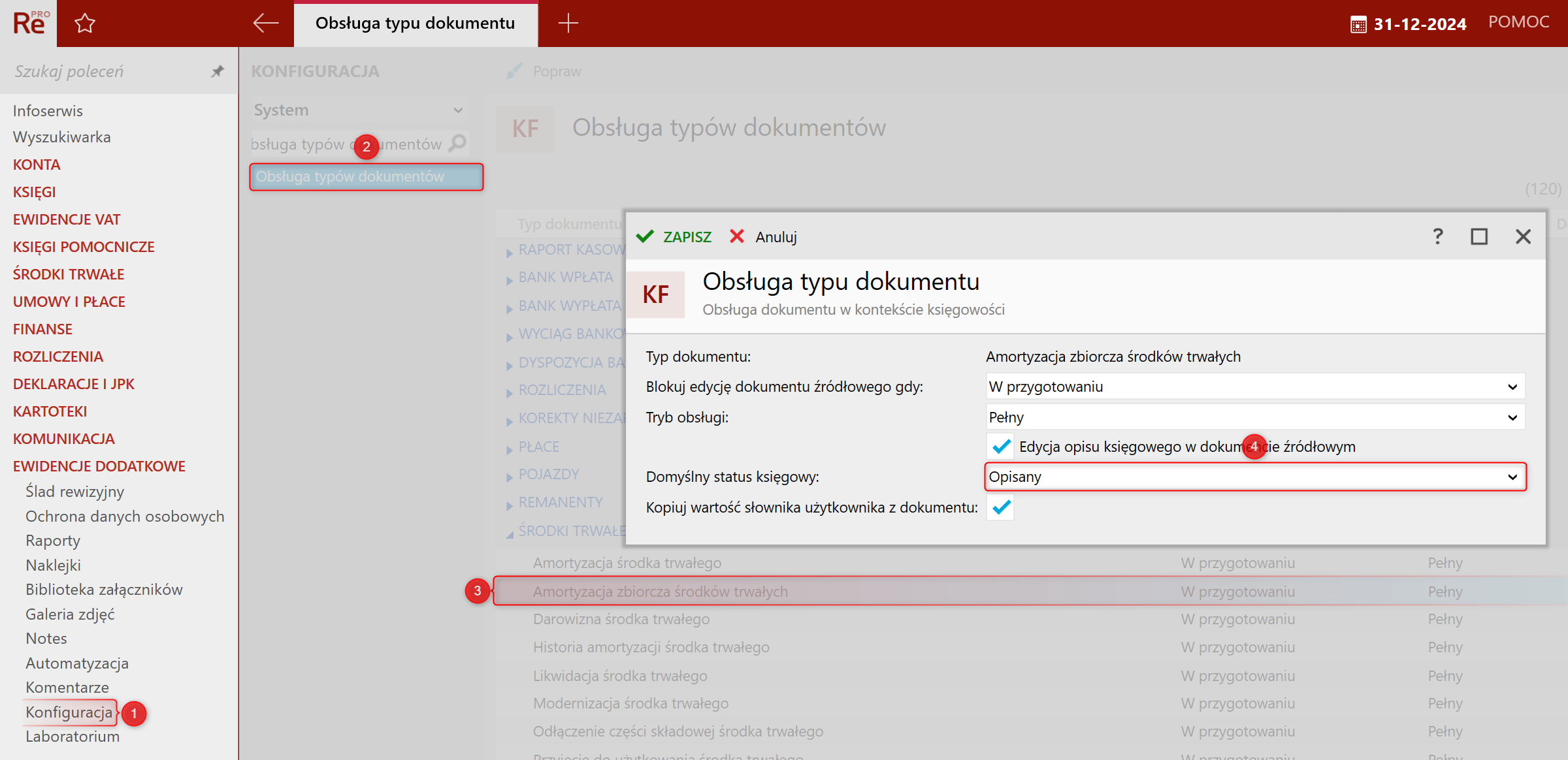Click the Re PRO logo

pos(29,24)
